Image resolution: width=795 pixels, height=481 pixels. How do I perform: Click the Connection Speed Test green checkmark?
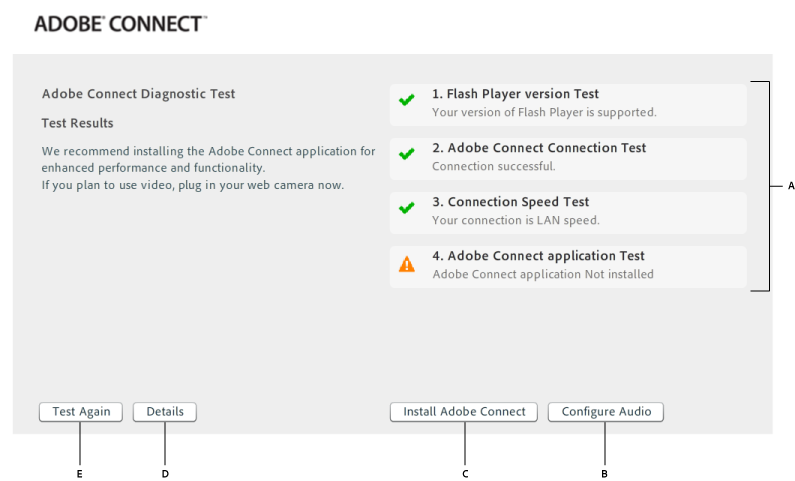(407, 208)
